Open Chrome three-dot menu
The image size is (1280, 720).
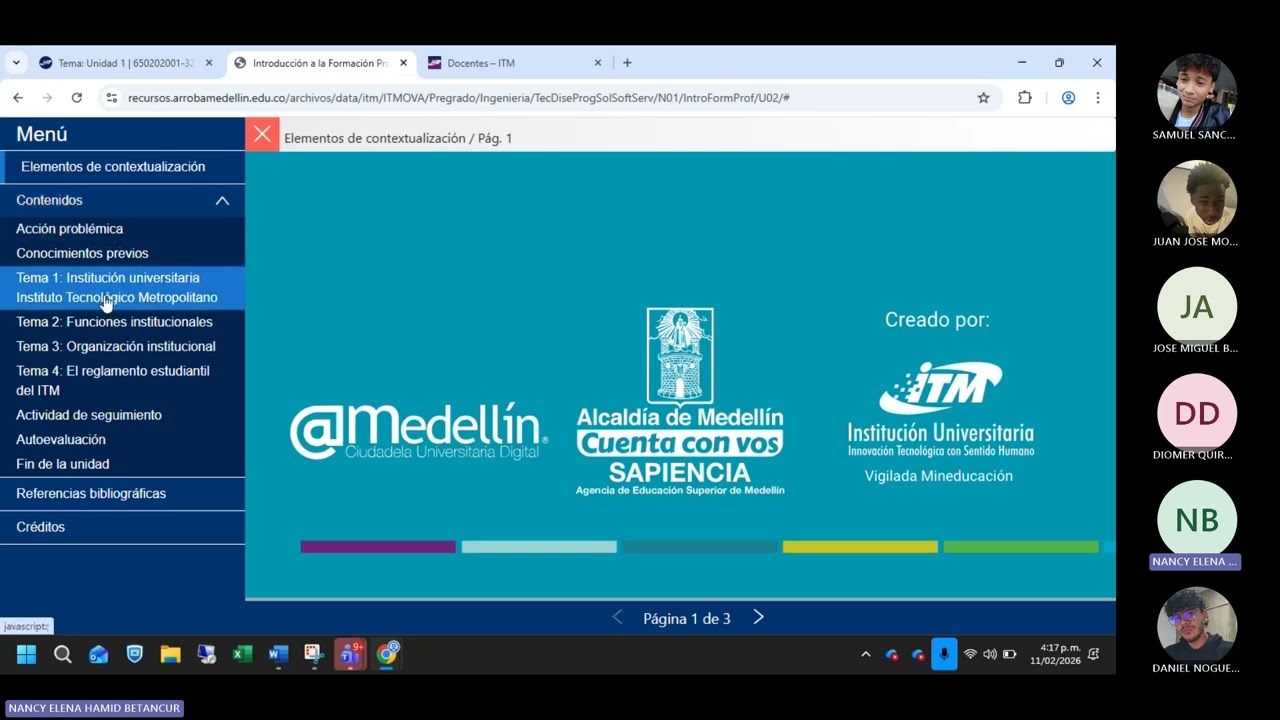tap(1097, 97)
